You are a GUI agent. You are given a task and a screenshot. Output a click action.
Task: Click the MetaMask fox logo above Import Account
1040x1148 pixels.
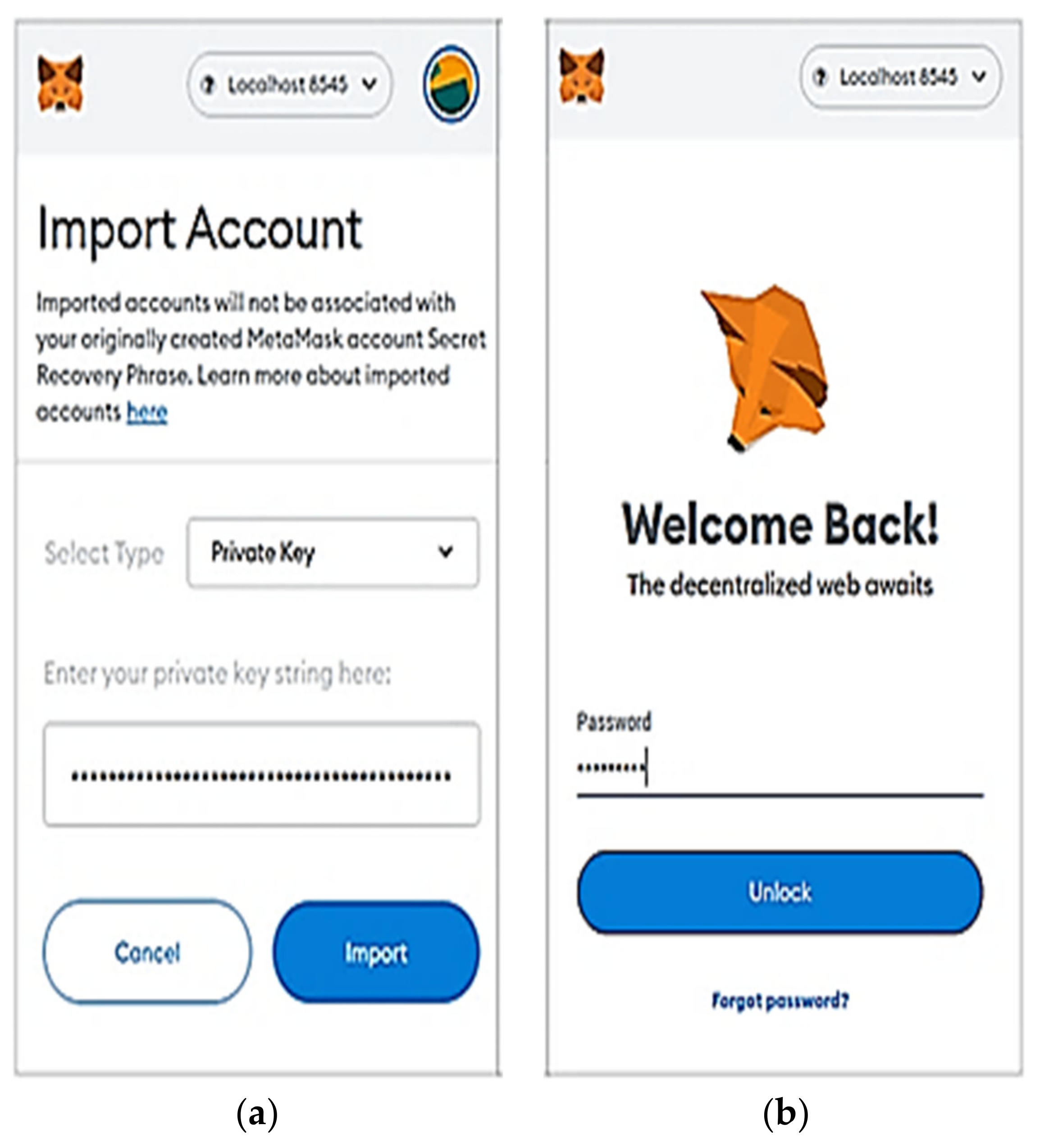click(x=60, y=84)
